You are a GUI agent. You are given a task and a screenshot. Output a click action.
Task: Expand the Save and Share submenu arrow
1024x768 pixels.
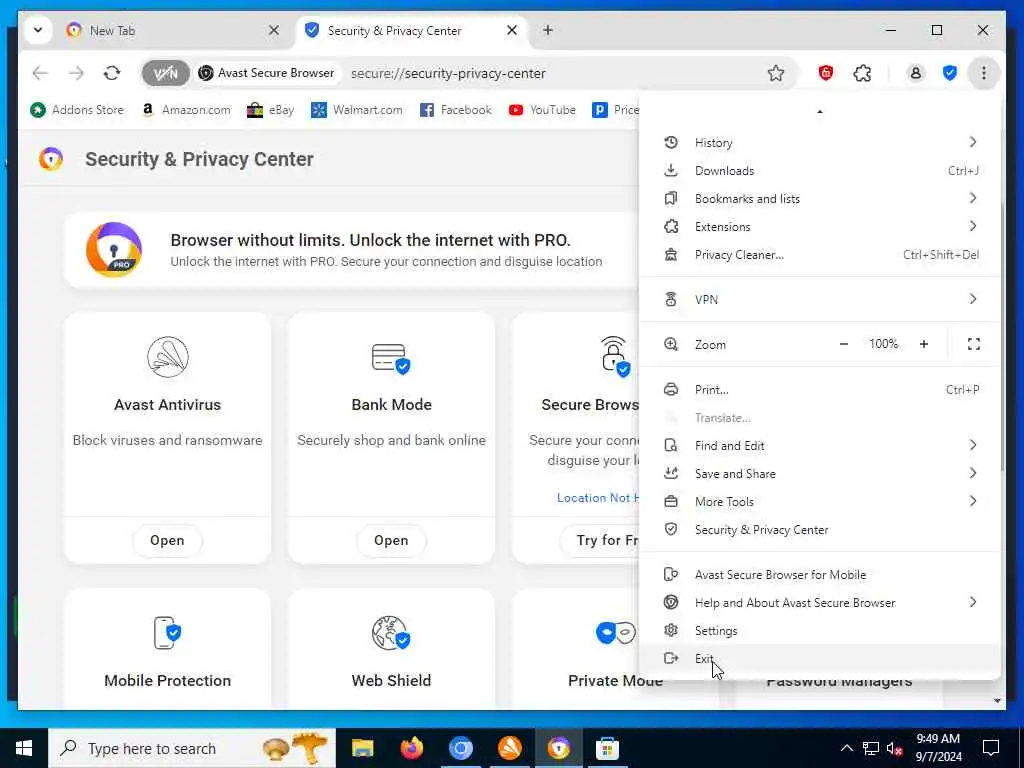click(x=973, y=473)
